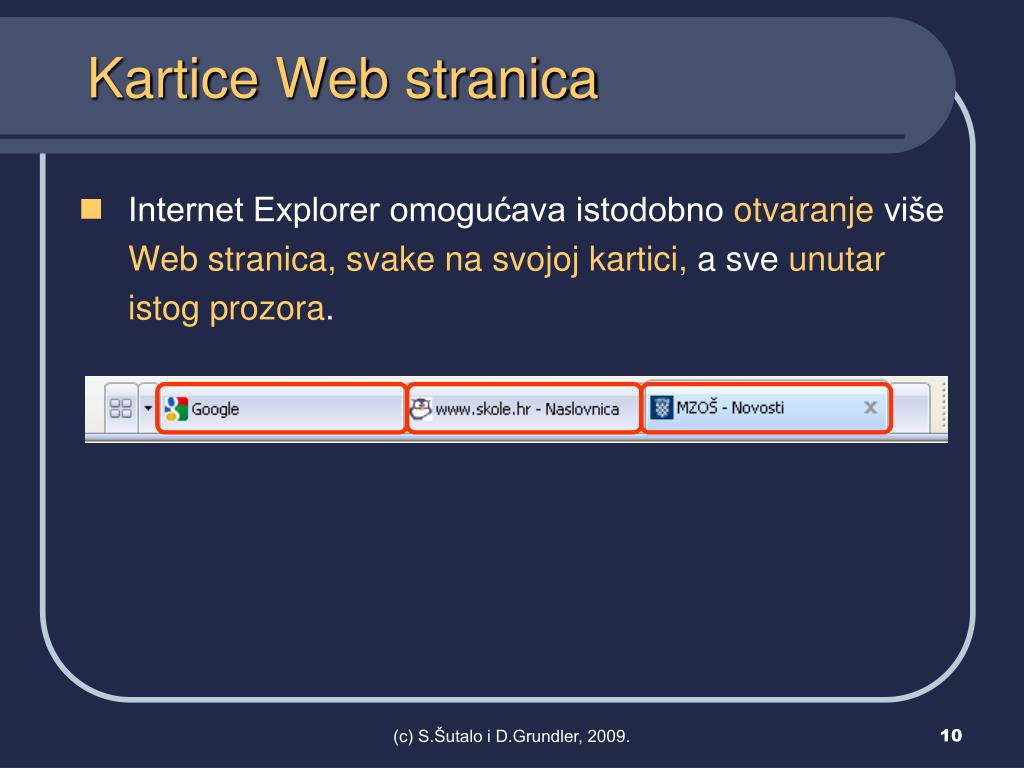Click the highlighted word otvaranje
The height and width of the screenshot is (768, 1024).
pos(803,210)
